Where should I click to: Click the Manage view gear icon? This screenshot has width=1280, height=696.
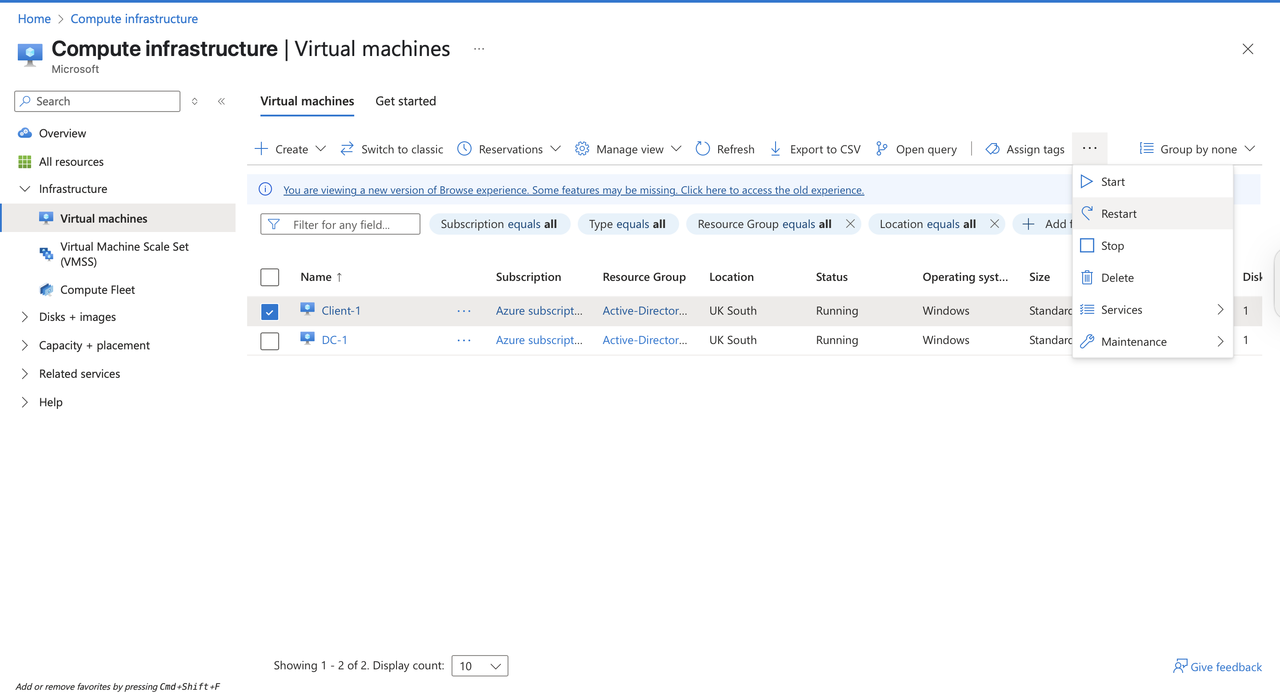pyautogui.click(x=582, y=149)
